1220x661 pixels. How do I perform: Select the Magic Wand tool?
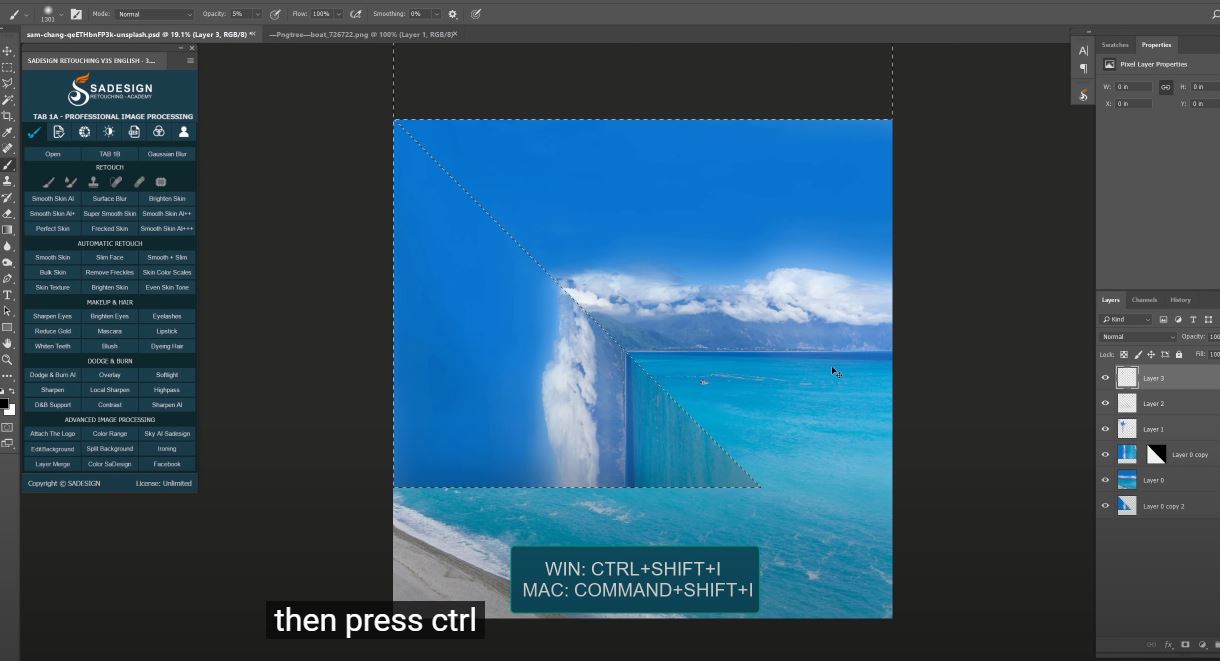click(x=8, y=100)
